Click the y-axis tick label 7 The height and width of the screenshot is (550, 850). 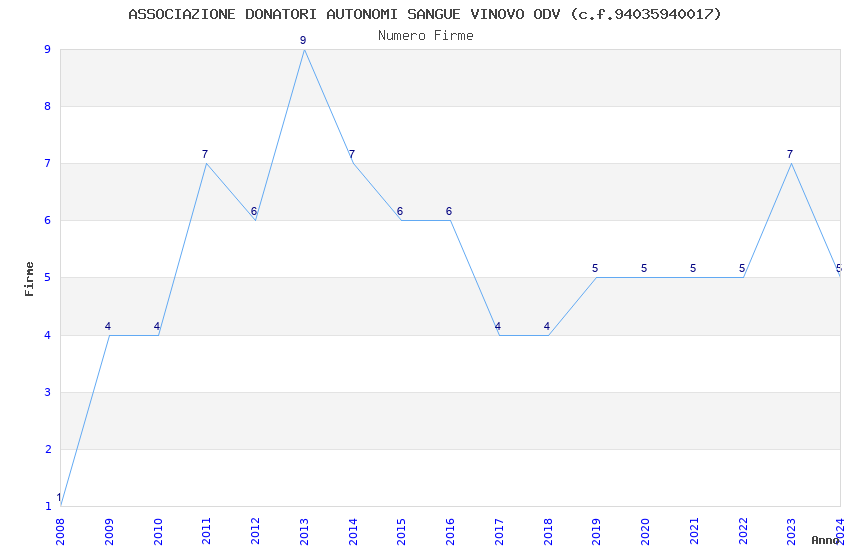pos(48,163)
